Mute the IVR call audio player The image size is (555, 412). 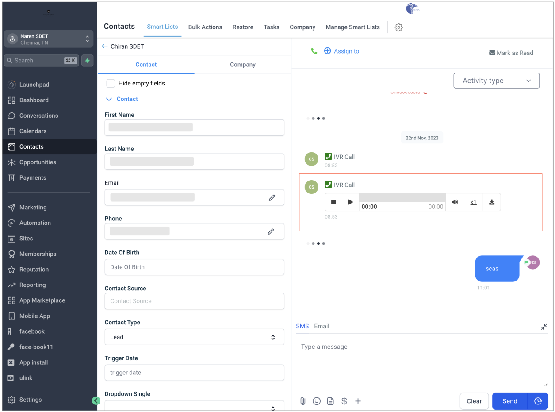pos(455,202)
